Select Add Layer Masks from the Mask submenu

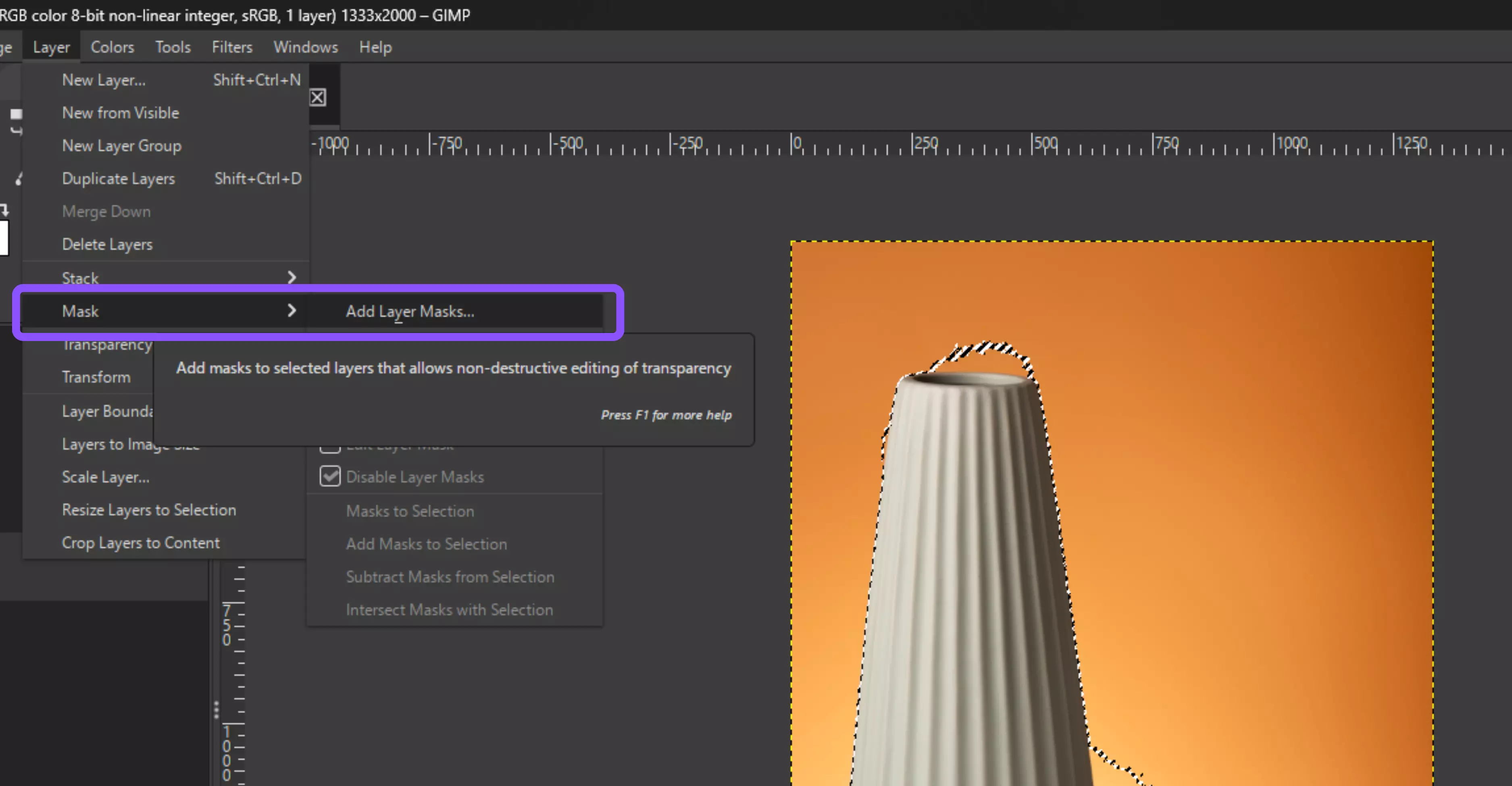tap(410, 312)
